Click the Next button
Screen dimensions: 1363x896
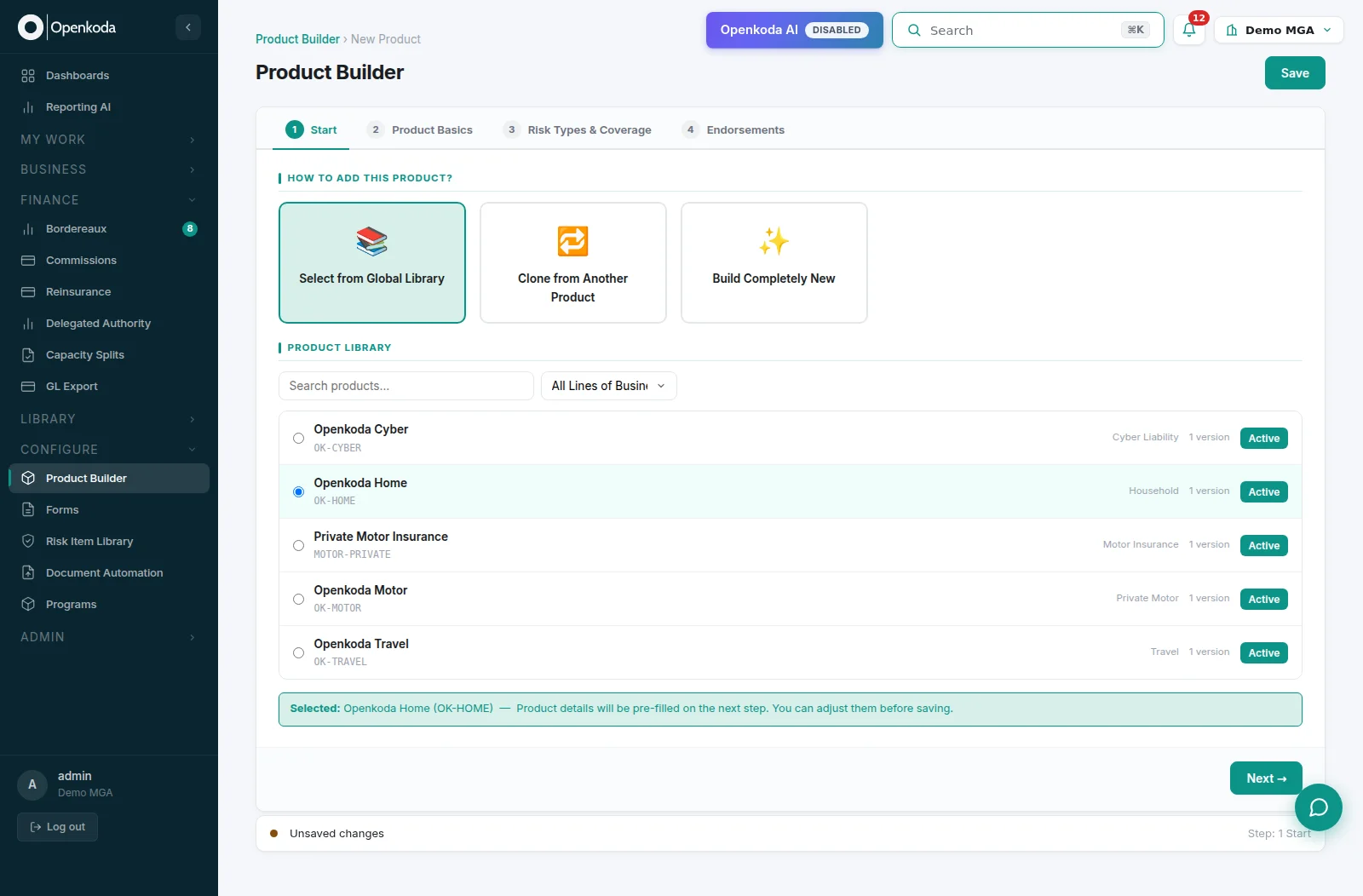point(1266,778)
